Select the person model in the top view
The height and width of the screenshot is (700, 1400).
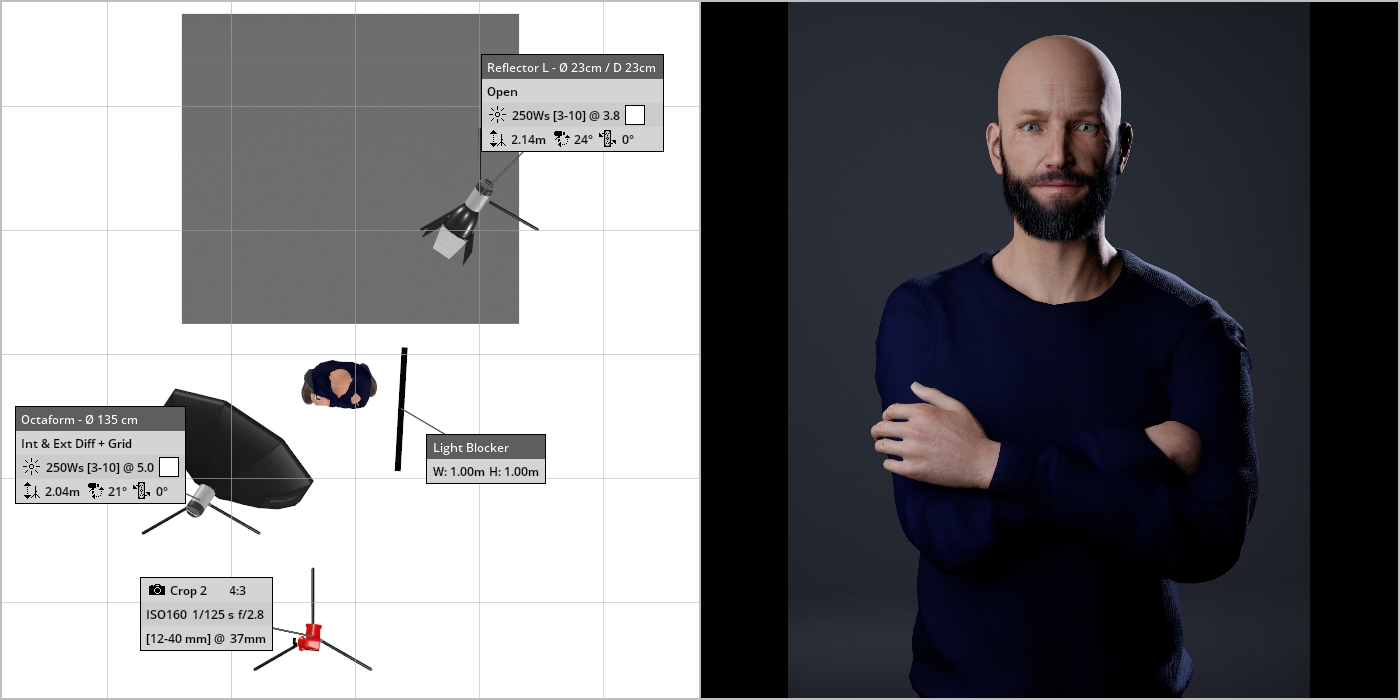[339, 385]
